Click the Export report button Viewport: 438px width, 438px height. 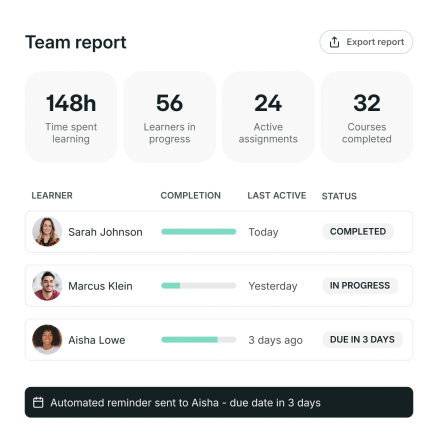pos(366,42)
